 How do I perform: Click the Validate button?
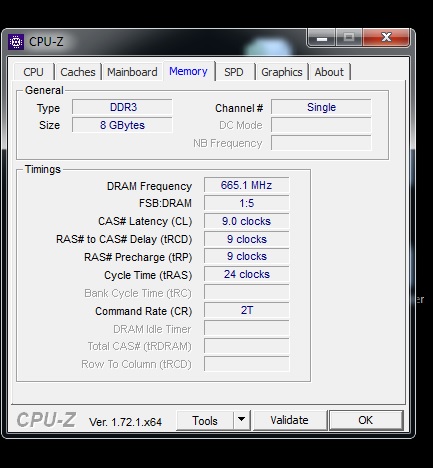point(289,420)
